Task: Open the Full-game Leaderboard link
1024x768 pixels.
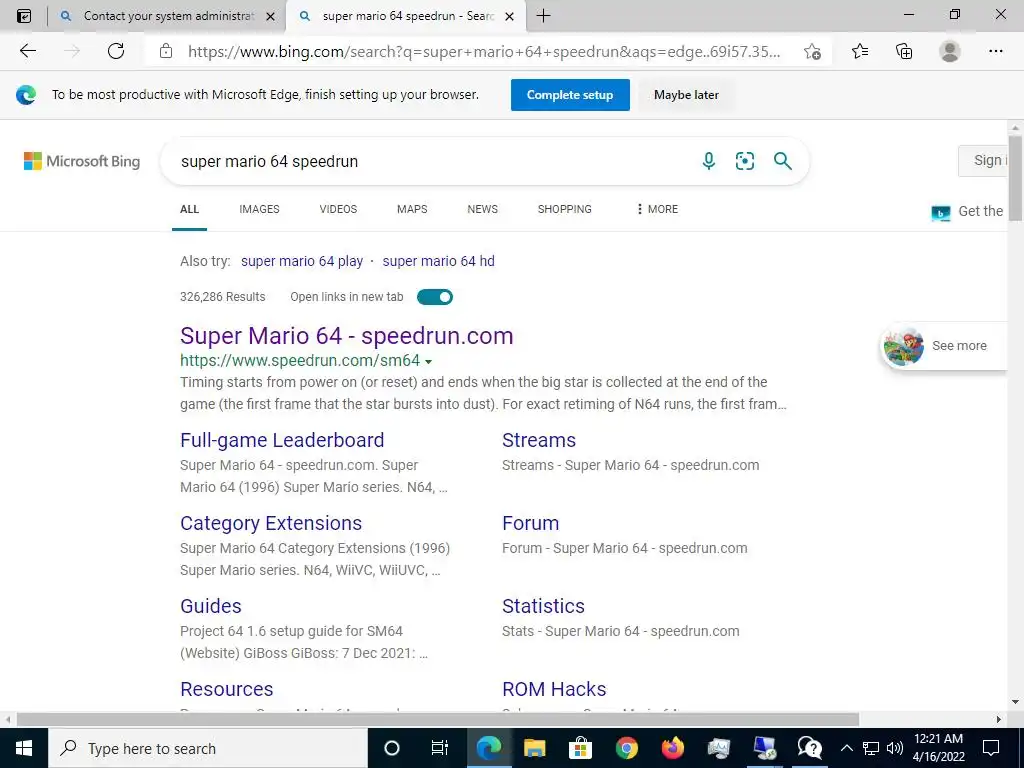Action: tap(282, 440)
